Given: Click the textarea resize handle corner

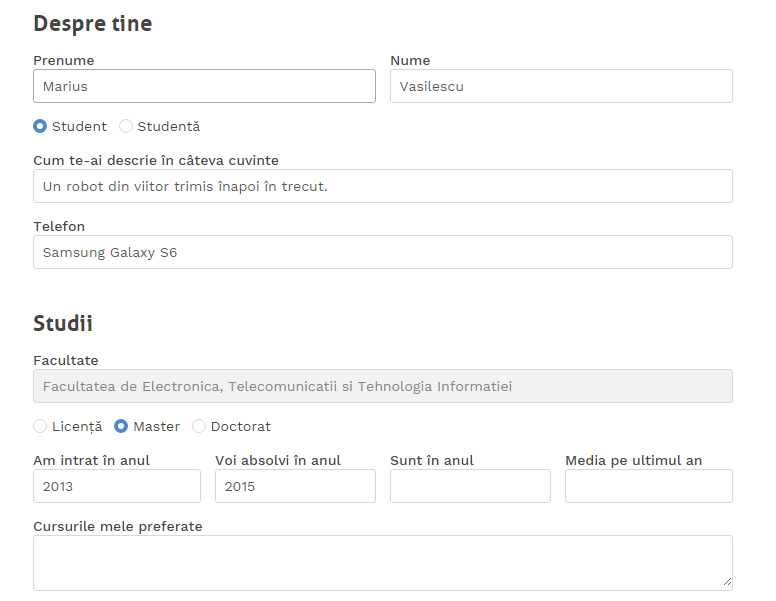Looking at the screenshot, I should click(727, 582).
